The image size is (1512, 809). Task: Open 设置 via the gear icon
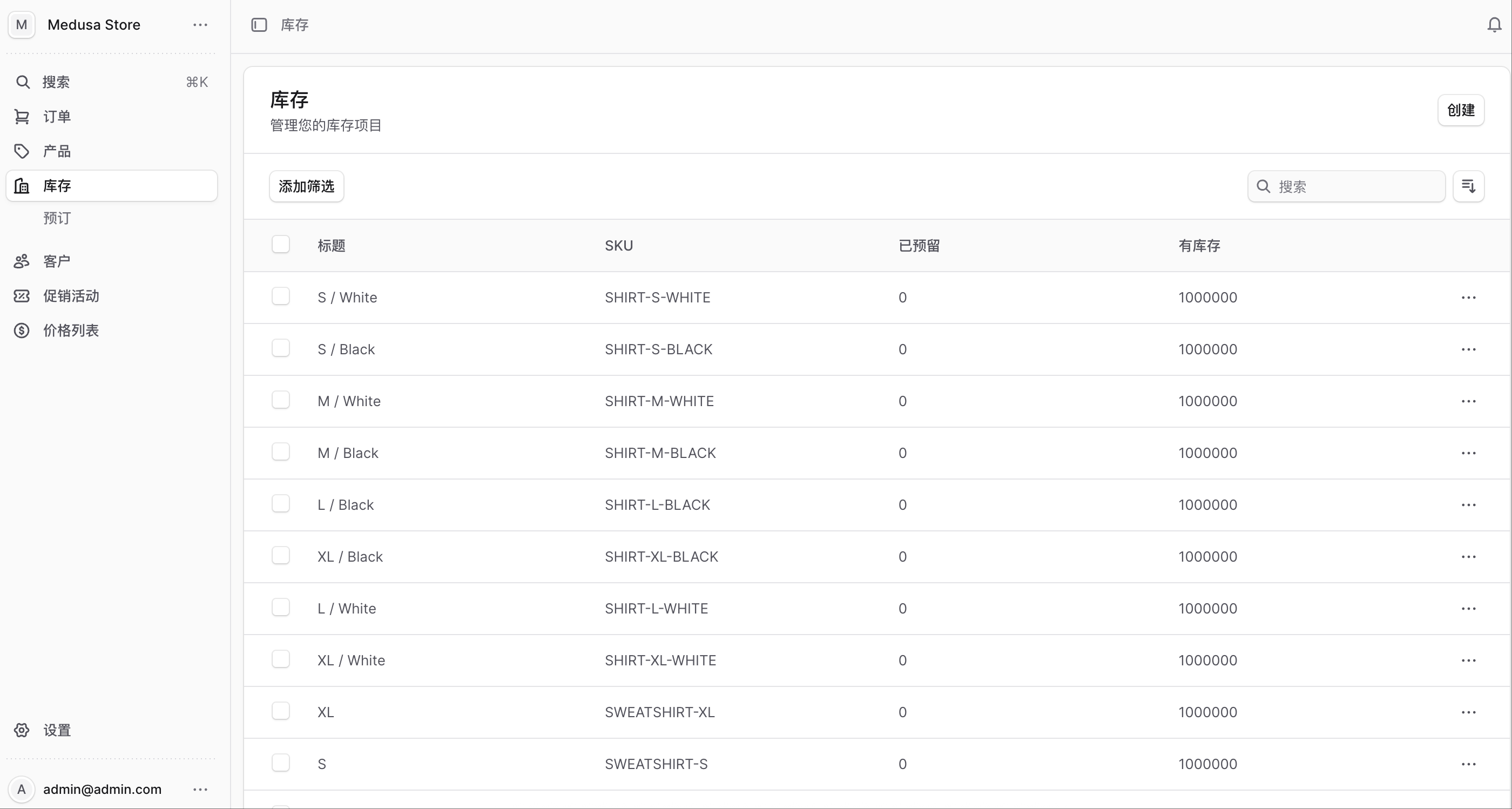(22, 730)
